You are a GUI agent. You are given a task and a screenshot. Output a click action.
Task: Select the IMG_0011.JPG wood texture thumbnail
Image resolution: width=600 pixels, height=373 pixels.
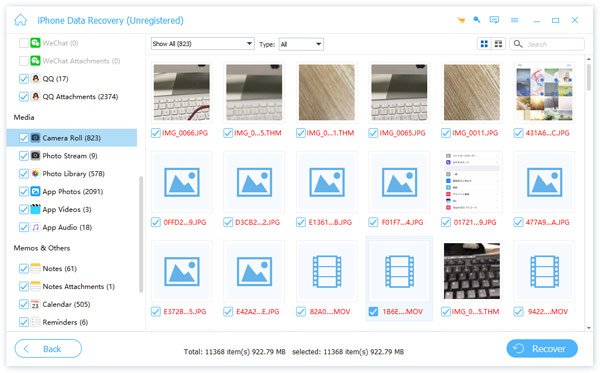click(x=471, y=92)
